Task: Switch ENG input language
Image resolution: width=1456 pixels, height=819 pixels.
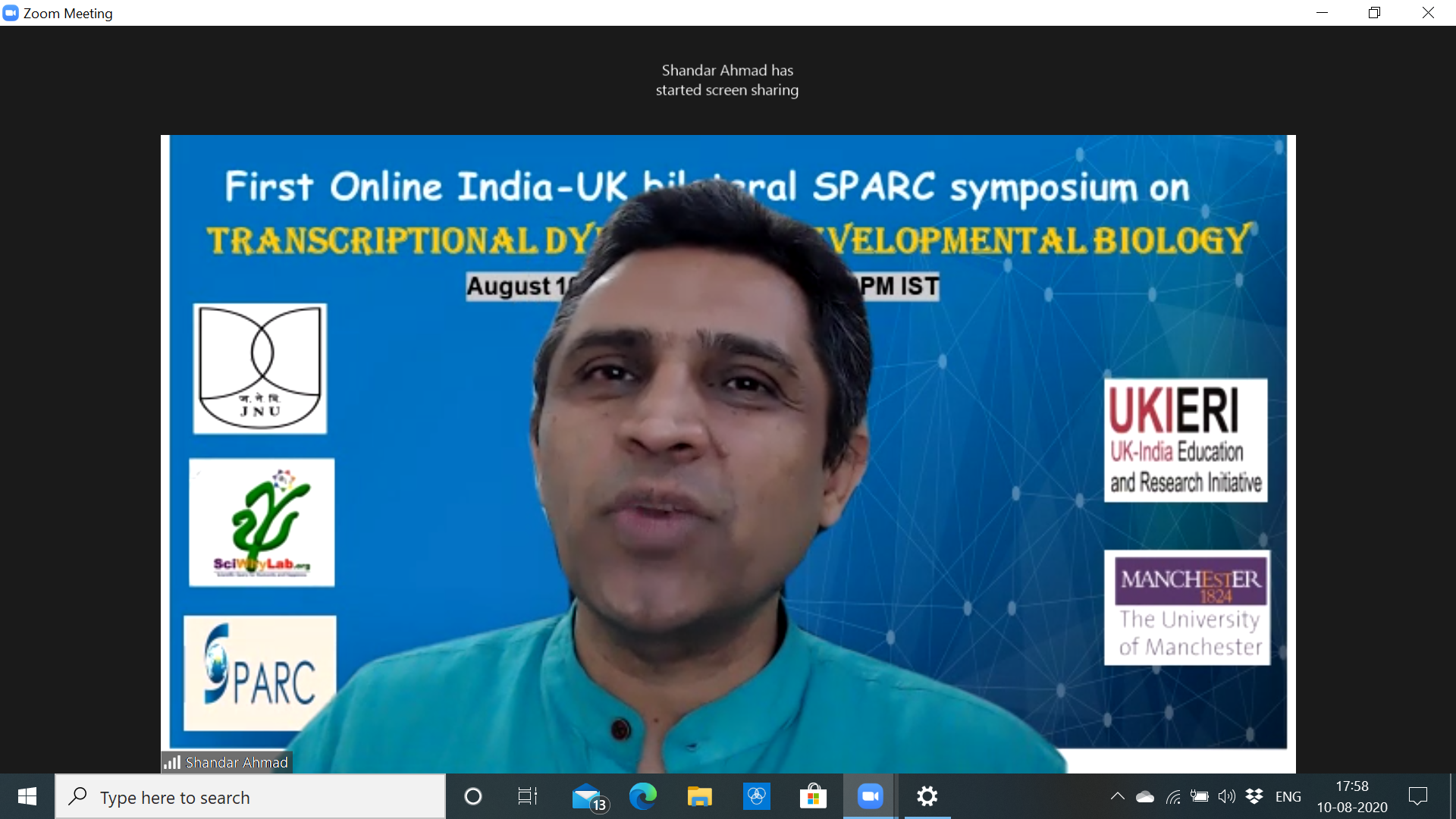Action: click(x=1288, y=796)
